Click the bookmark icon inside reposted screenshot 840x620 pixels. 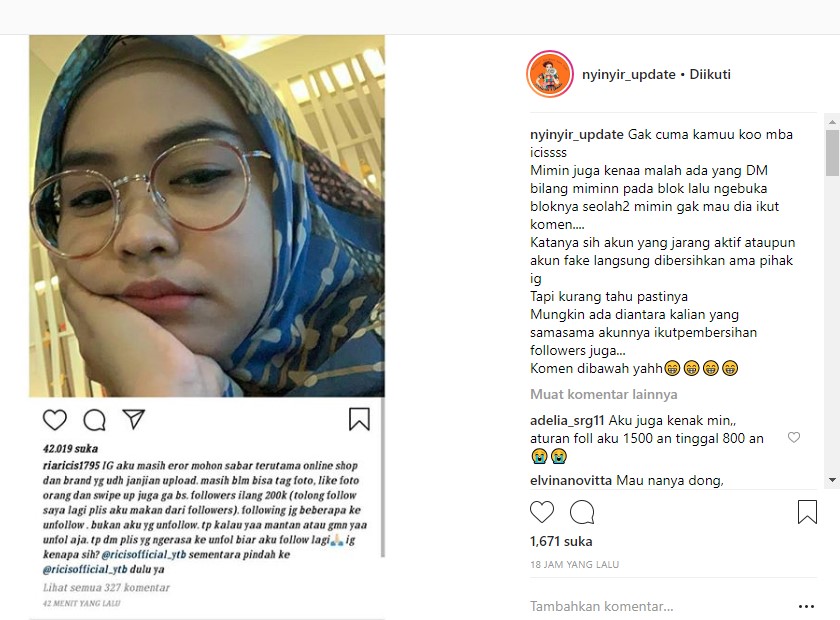(x=359, y=419)
